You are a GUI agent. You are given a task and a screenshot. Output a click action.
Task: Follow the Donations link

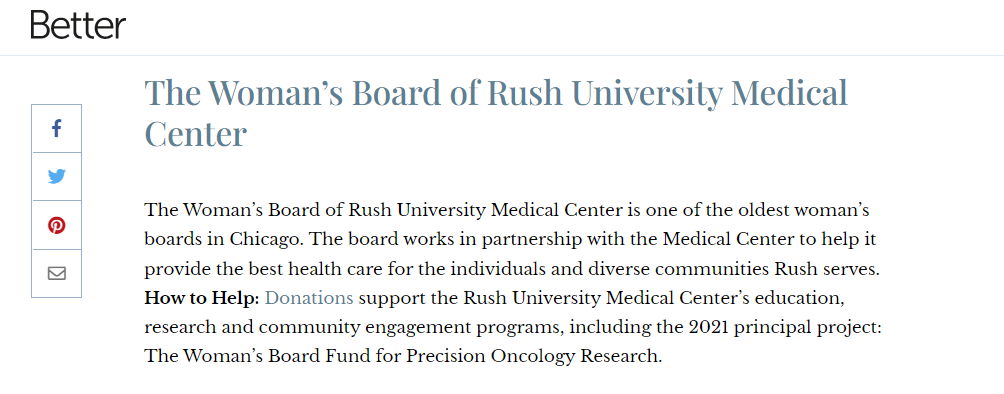(x=309, y=298)
